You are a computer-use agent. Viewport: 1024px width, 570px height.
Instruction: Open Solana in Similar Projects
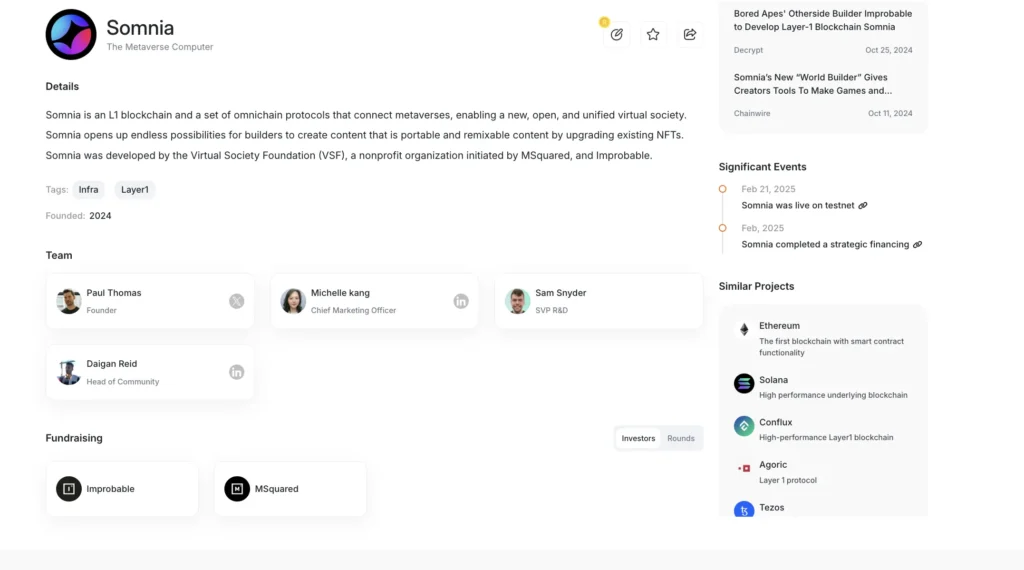click(774, 380)
